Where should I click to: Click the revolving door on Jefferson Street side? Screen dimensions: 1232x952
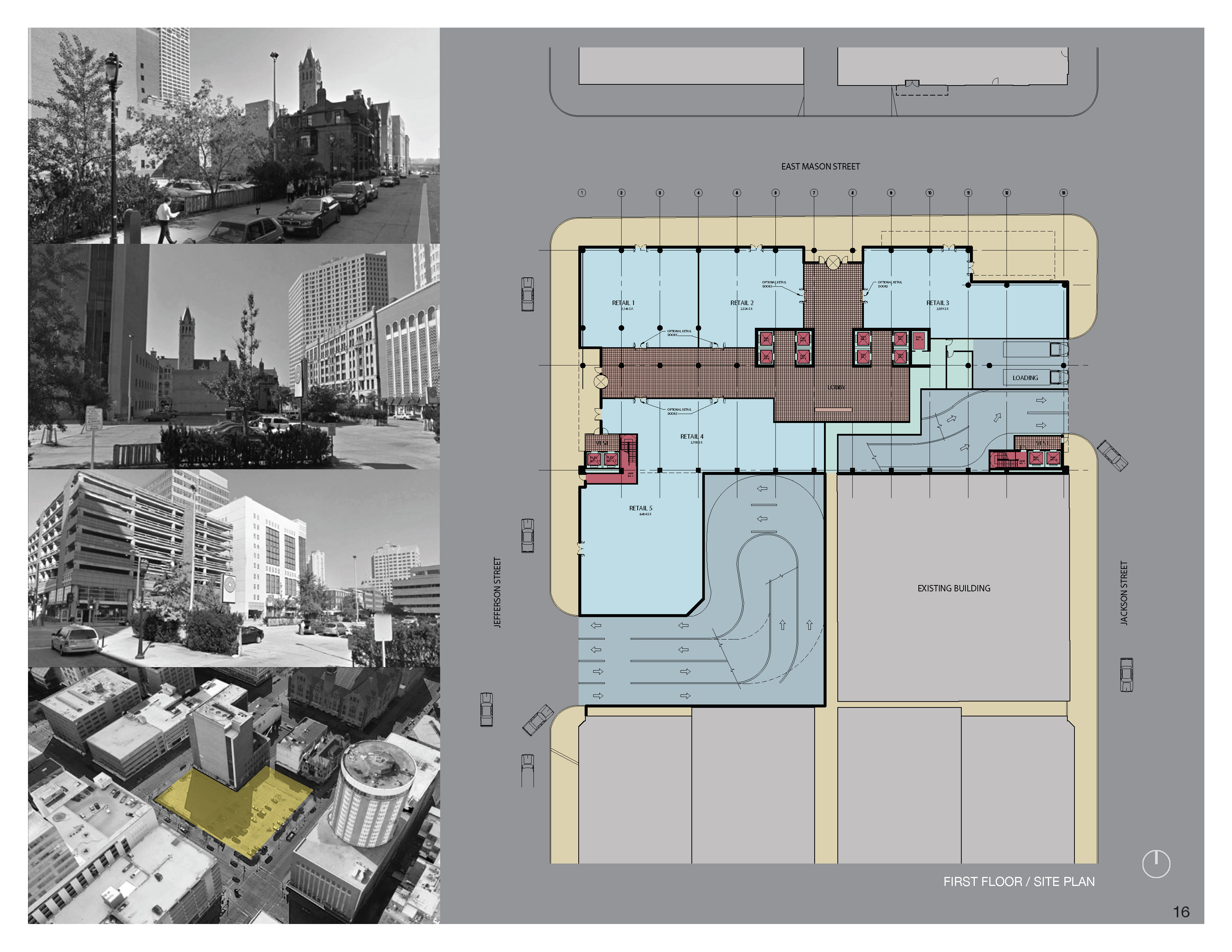(x=601, y=382)
